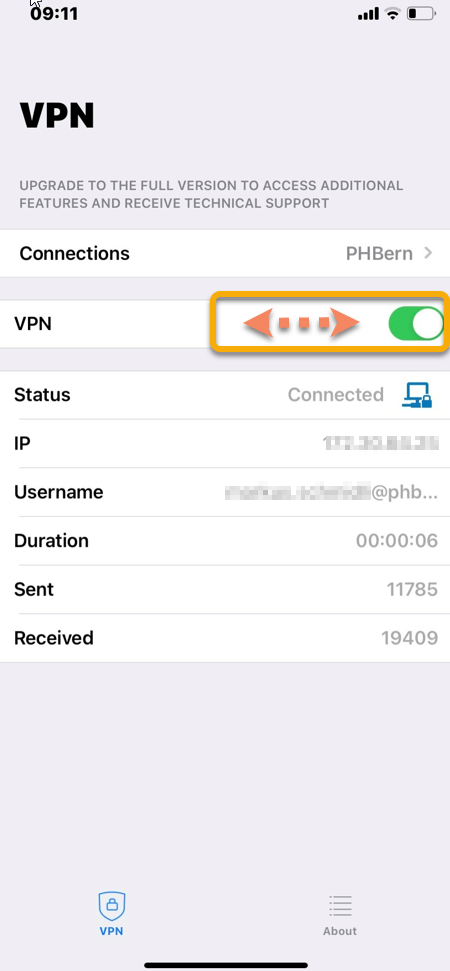Turn off the VPN toggle switch

[x=415, y=324]
